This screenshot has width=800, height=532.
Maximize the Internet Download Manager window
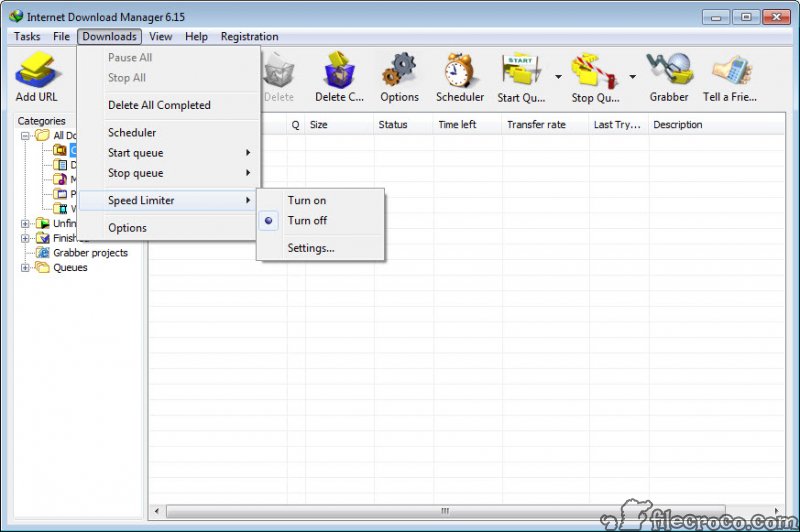point(745,17)
